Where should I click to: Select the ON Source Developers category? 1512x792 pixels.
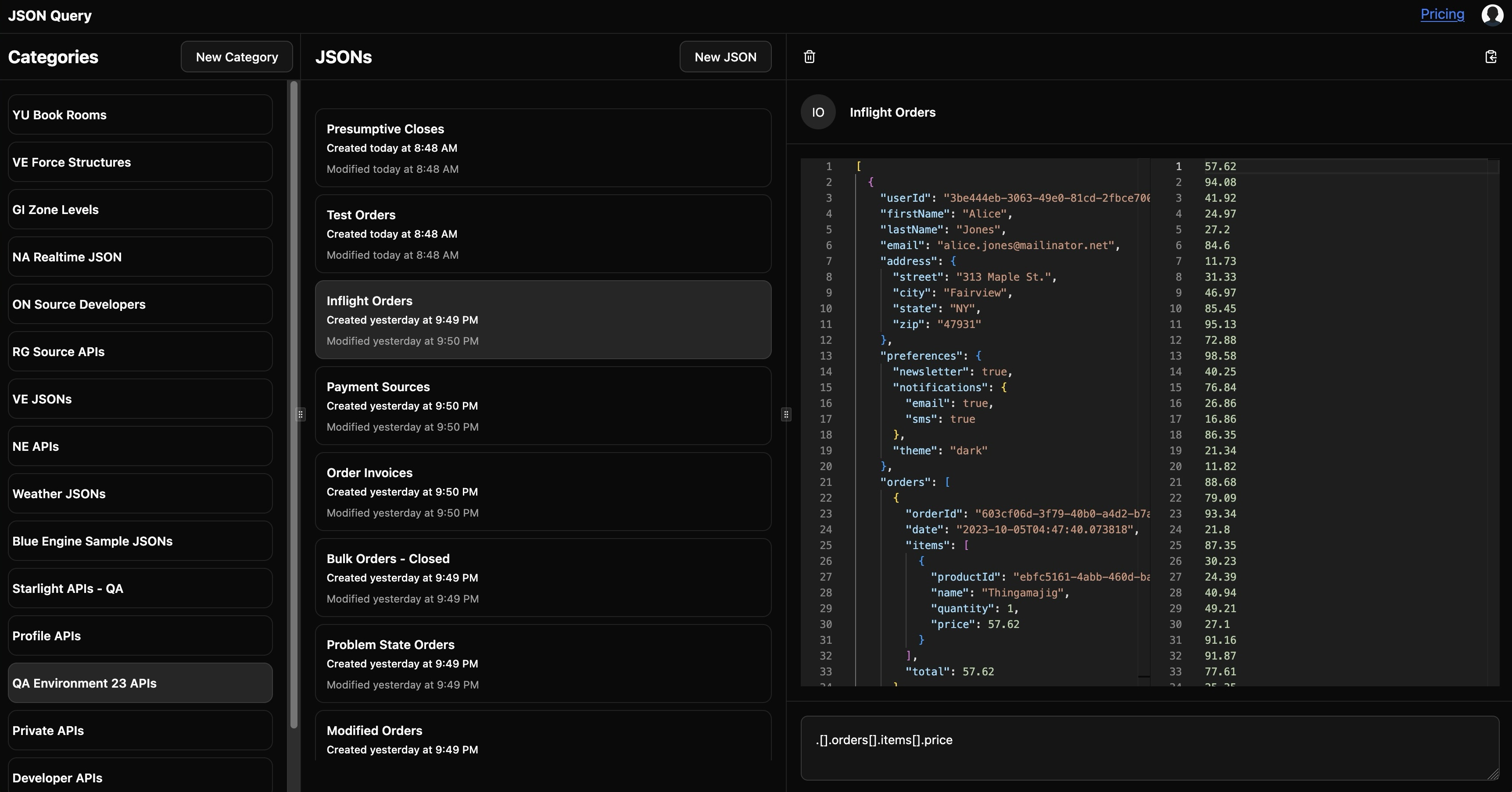[x=140, y=304]
